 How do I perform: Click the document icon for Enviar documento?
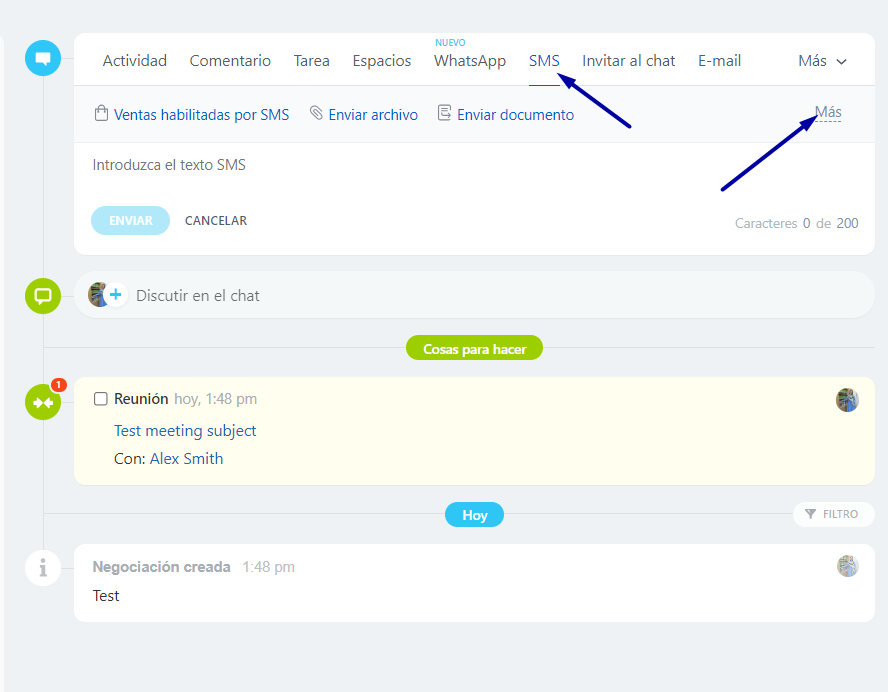[444, 114]
